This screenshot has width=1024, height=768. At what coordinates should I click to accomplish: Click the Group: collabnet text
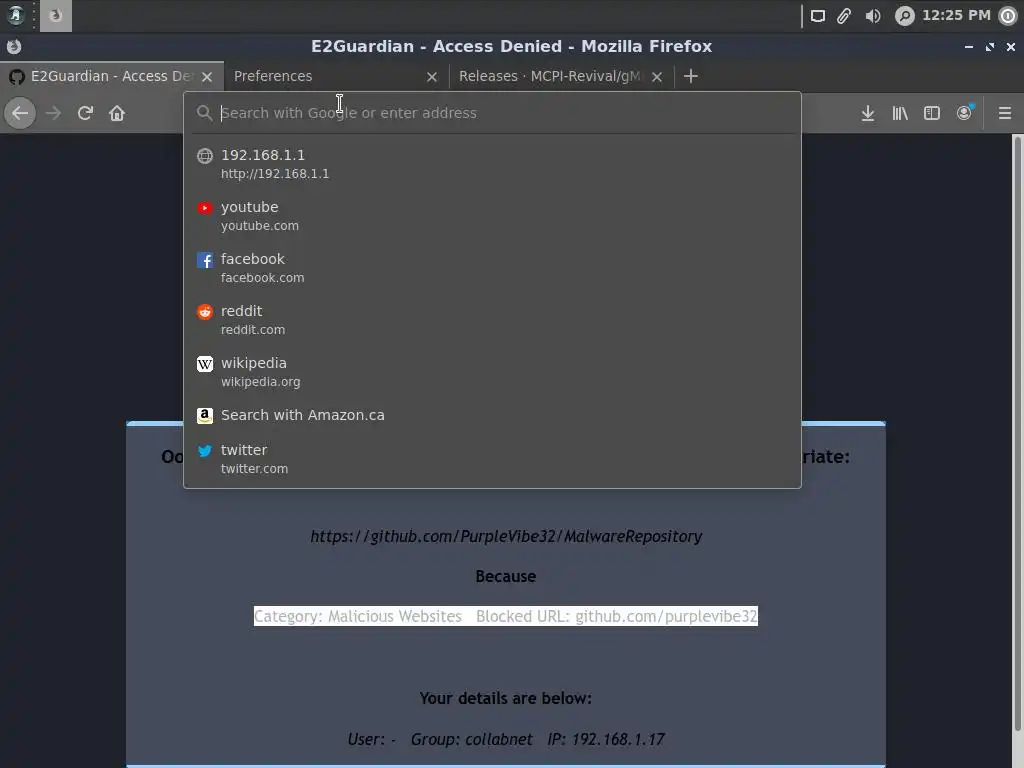(x=472, y=739)
